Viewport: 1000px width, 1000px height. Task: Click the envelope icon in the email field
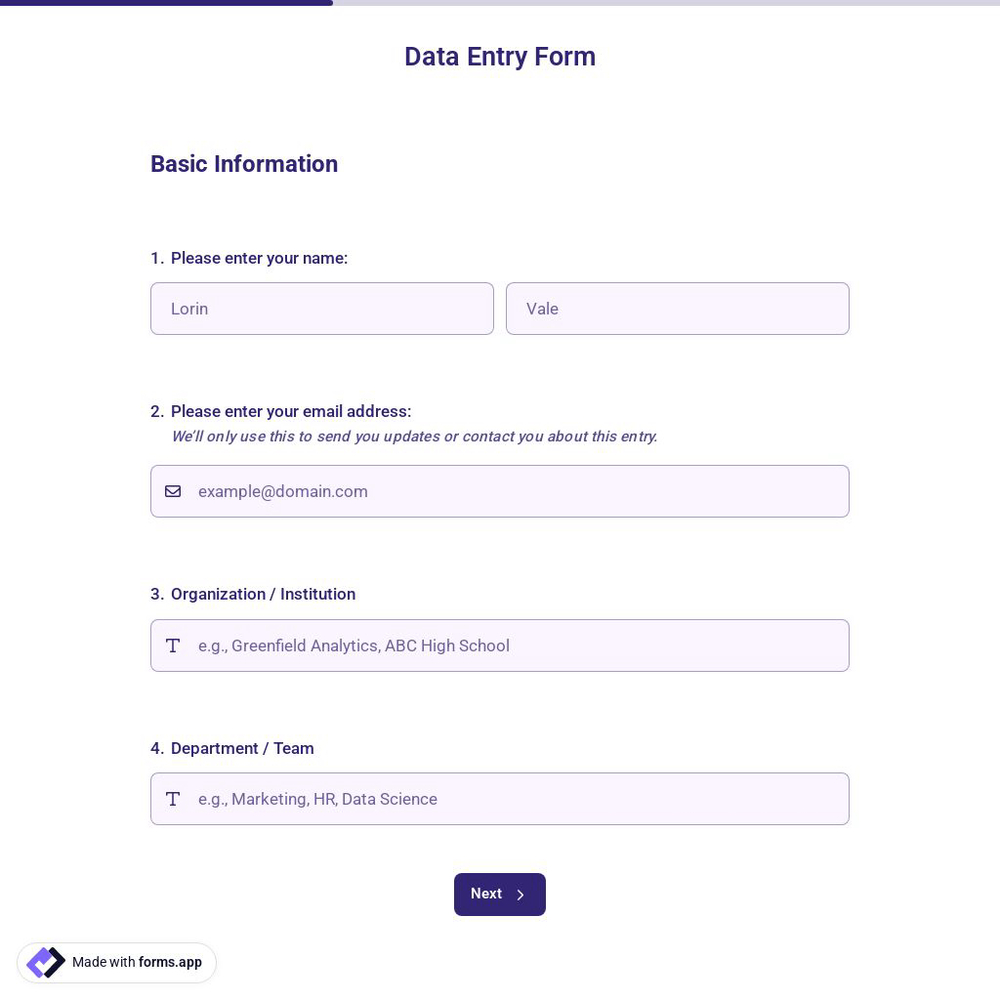pos(173,491)
